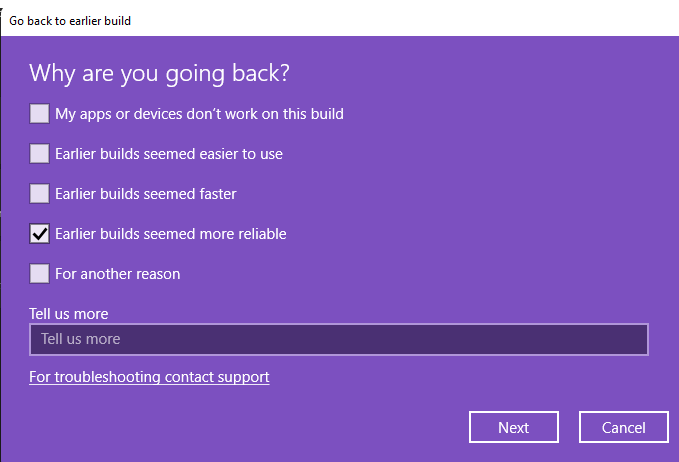Click the empty title bar area right of title
The image size is (679, 462).
point(400,20)
